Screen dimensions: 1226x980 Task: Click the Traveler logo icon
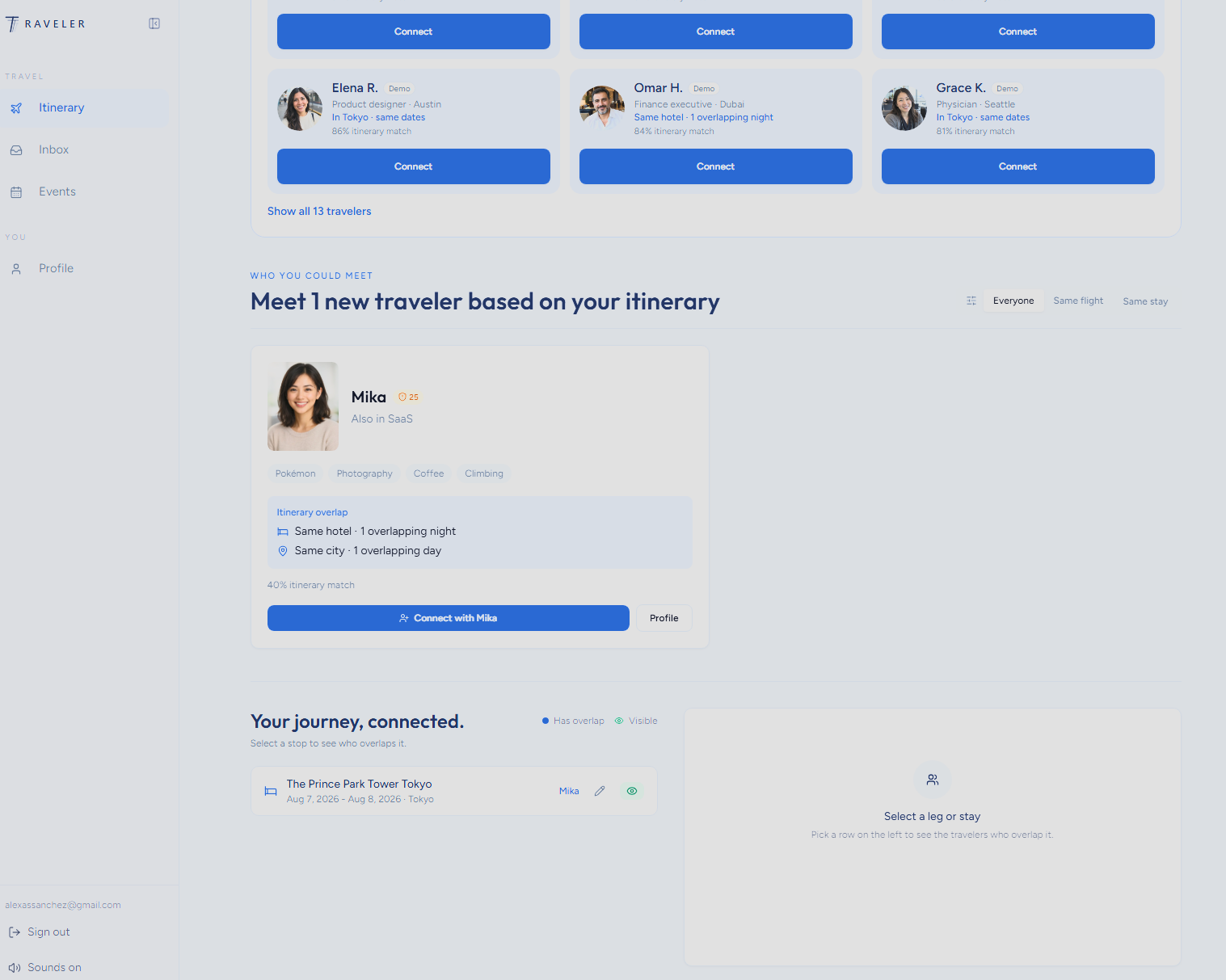pyautogui.click(x=12, y=24)
